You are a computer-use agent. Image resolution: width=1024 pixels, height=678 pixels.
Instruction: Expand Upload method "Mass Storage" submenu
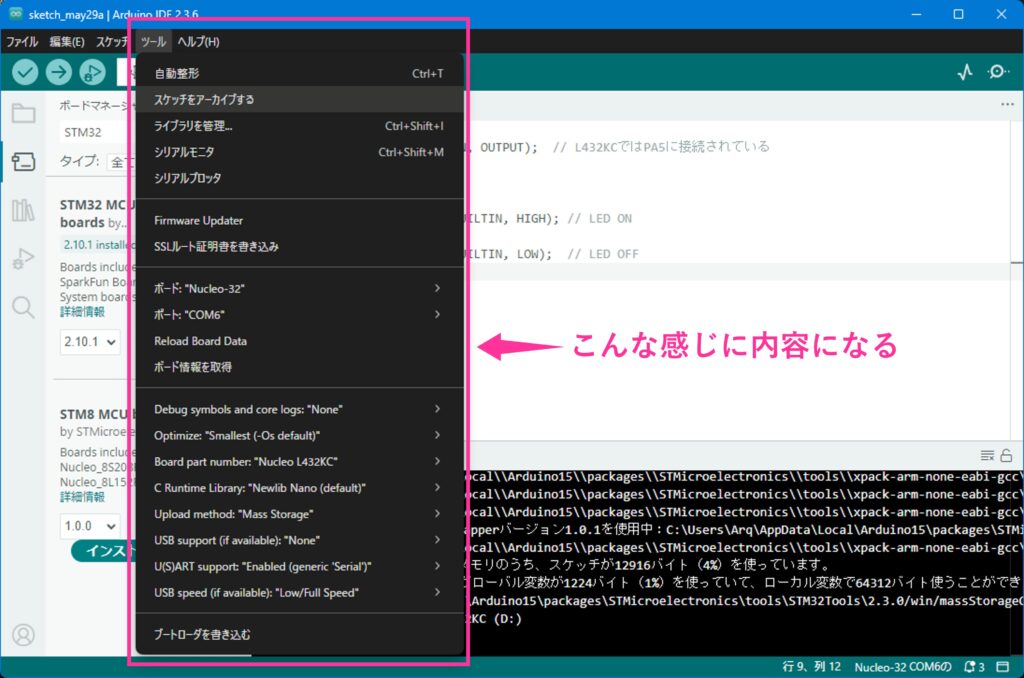pyautogui.click(x=299, y=513)
